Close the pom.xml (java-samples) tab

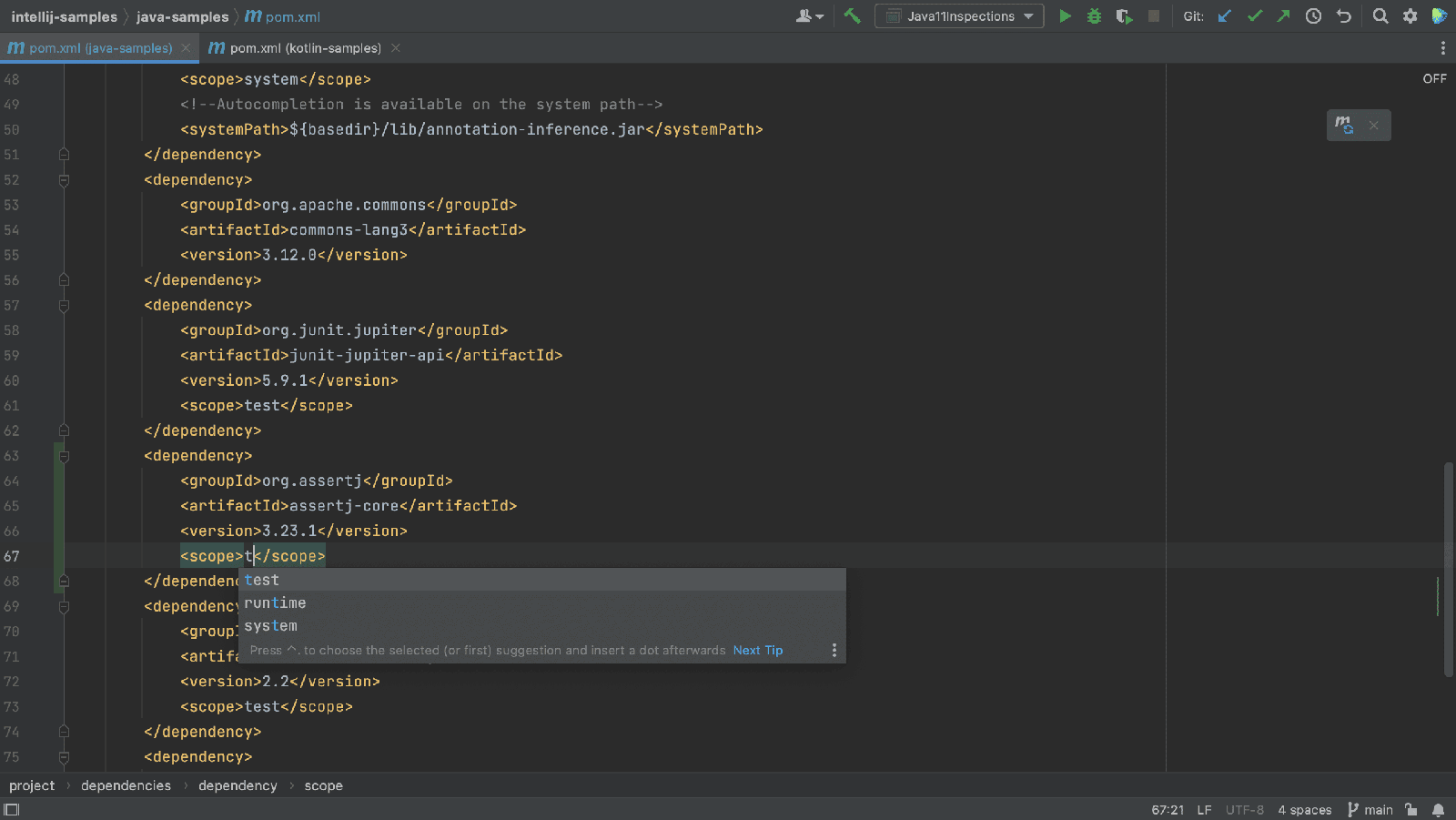coord(186,48)
